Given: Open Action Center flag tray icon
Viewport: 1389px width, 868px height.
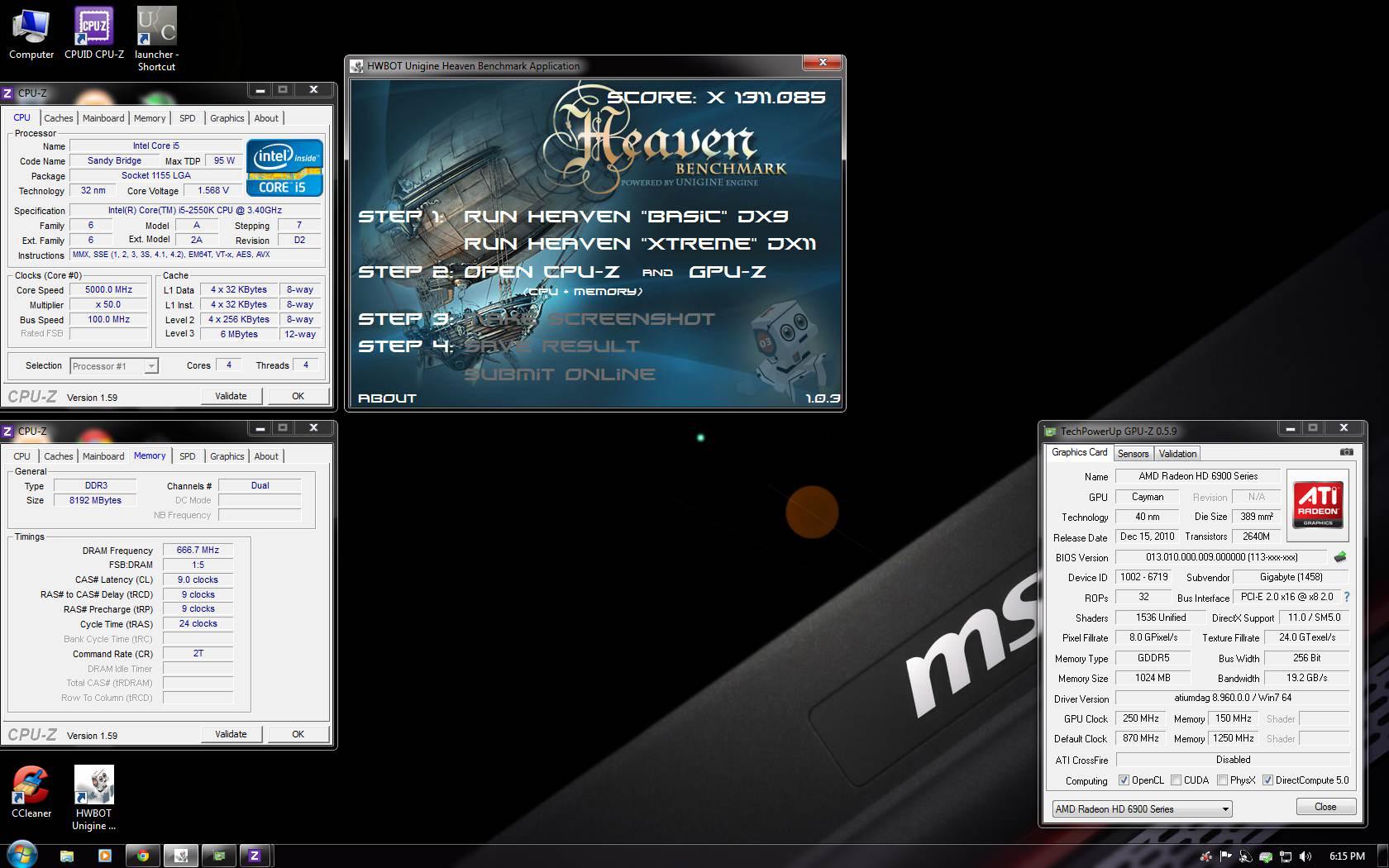Looking at the screenshot, I should pyautogui.click(x=1226, y=856).
